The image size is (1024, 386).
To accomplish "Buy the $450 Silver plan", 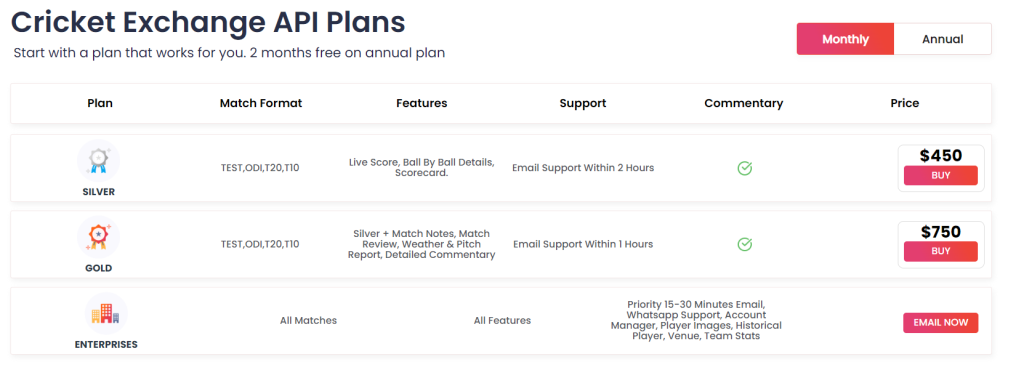I will point(940,176).
